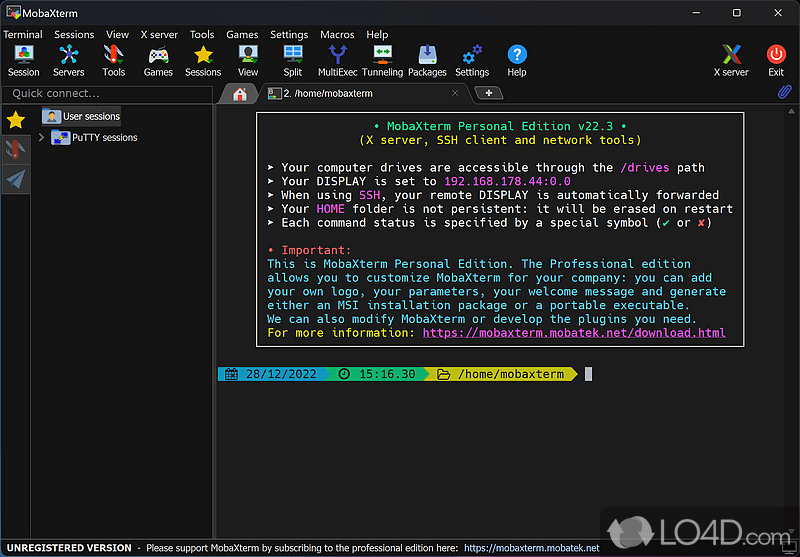Click the /drives path text
Screen dimensions: 800x557
pyautogui.click(x=645, y=167)
